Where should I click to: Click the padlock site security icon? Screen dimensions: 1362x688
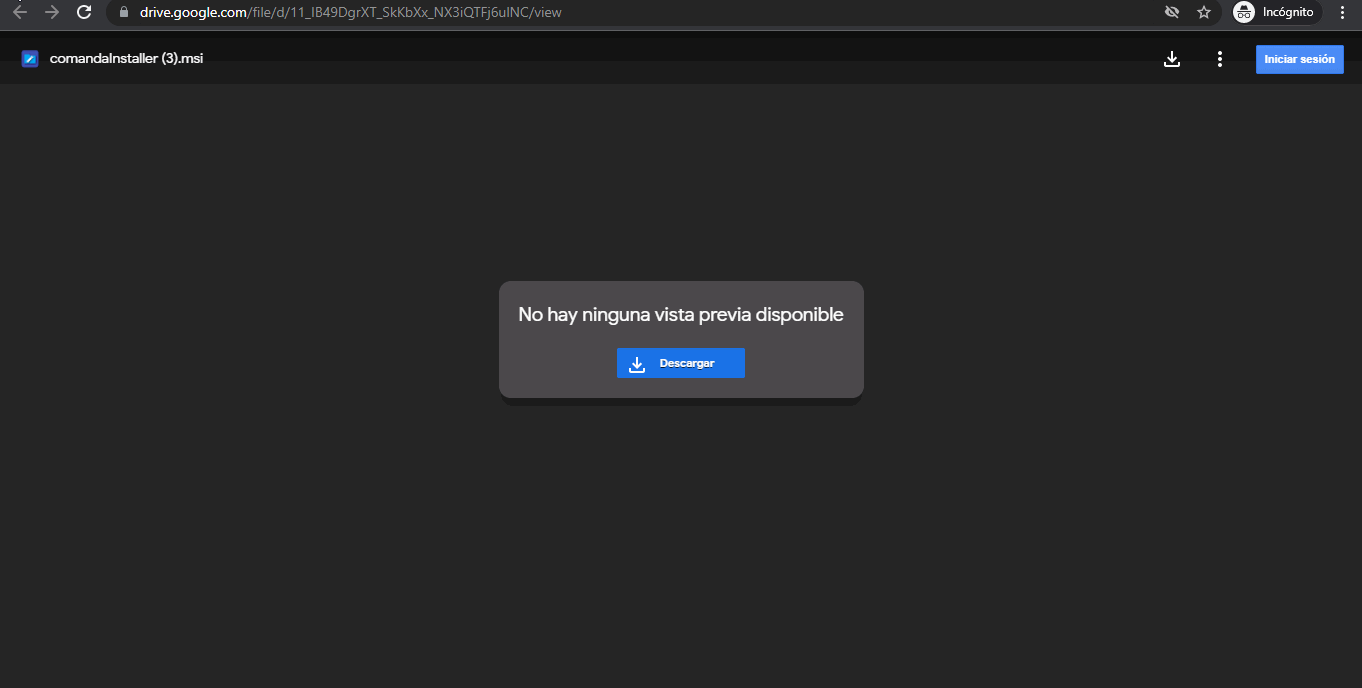point(124,12)
